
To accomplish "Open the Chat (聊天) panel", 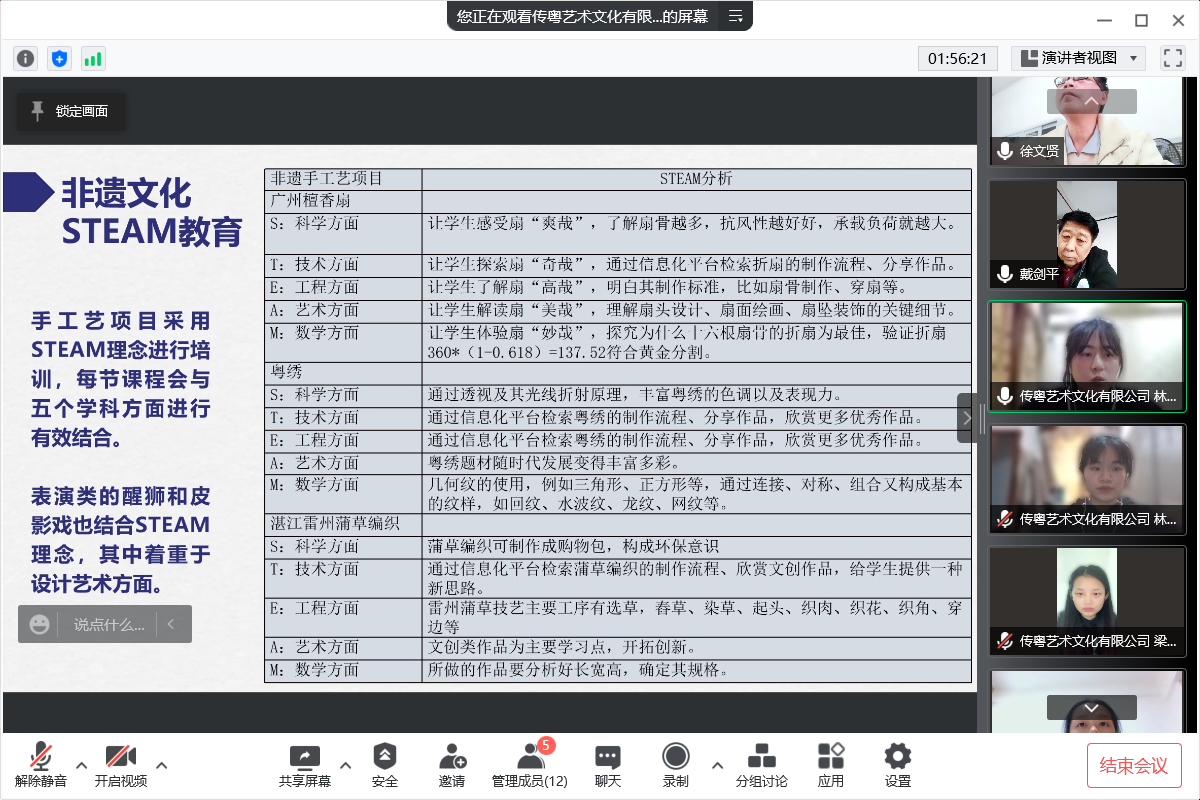I will (608, 765).
